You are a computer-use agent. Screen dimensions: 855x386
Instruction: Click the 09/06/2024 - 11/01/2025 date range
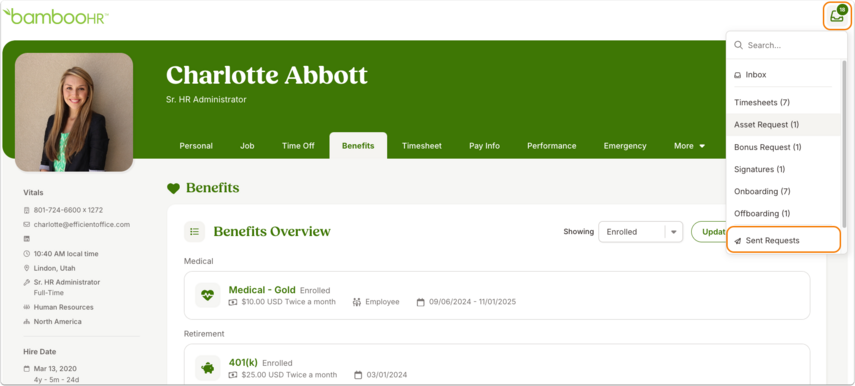click(472, 302)
